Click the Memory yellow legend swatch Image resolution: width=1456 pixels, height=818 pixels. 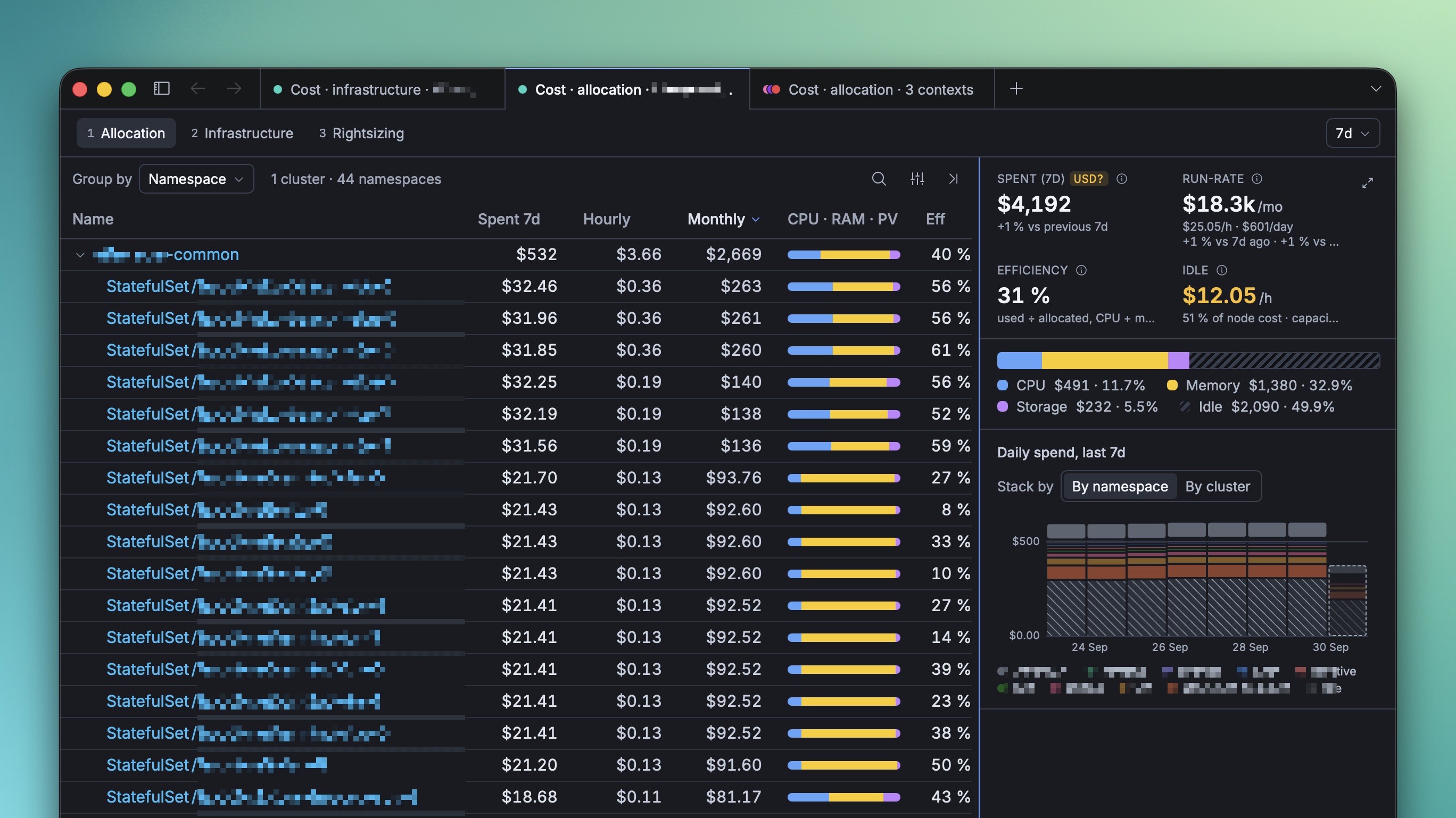pyautogui.click(x=1172, y=385)
